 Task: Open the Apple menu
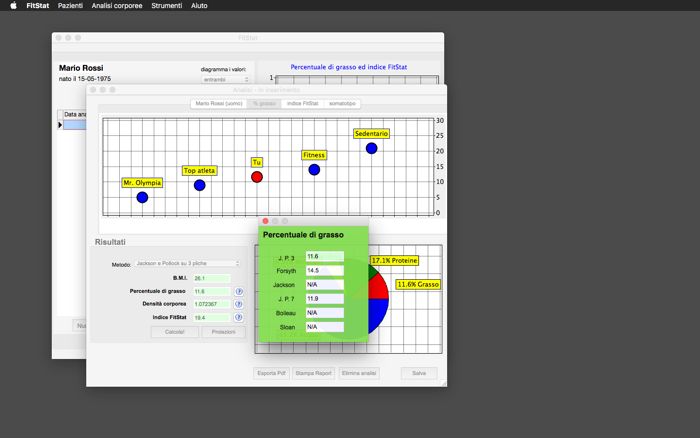click(13, 5)
